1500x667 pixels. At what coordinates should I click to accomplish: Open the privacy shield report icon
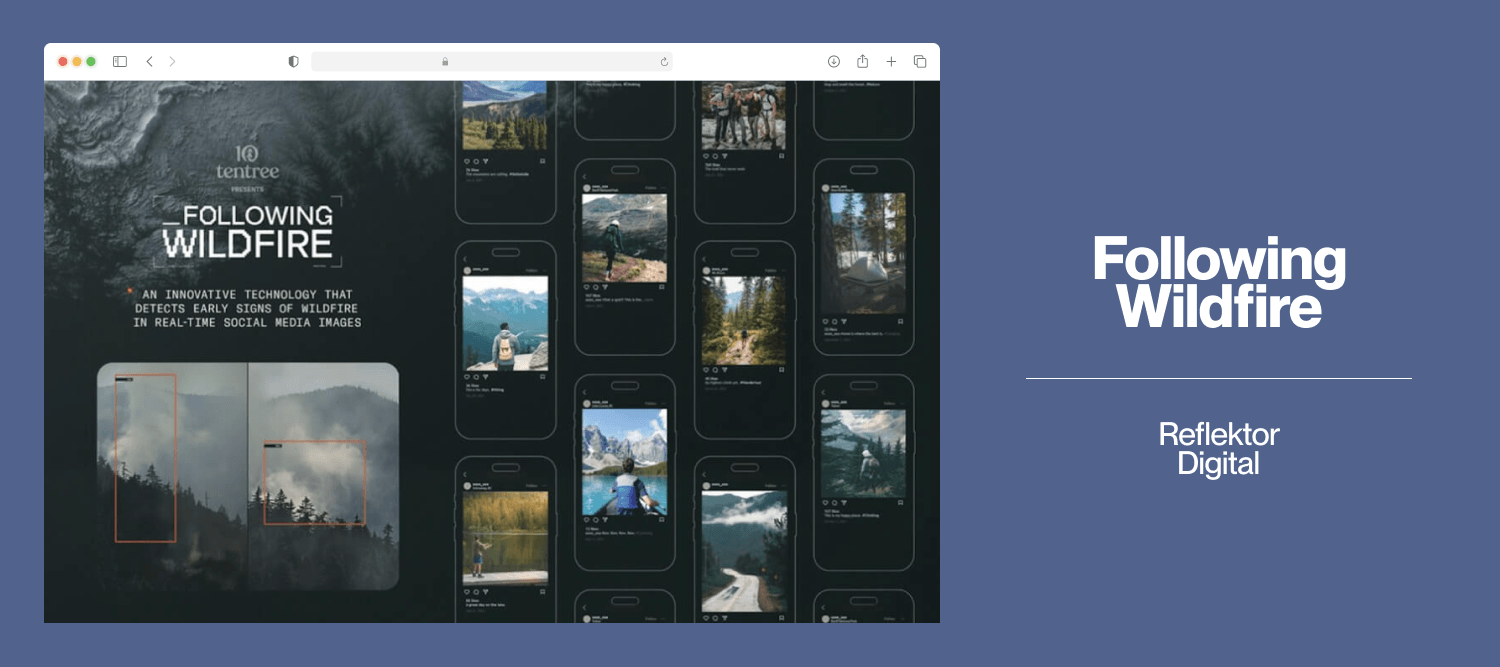[x=293, y=62]
